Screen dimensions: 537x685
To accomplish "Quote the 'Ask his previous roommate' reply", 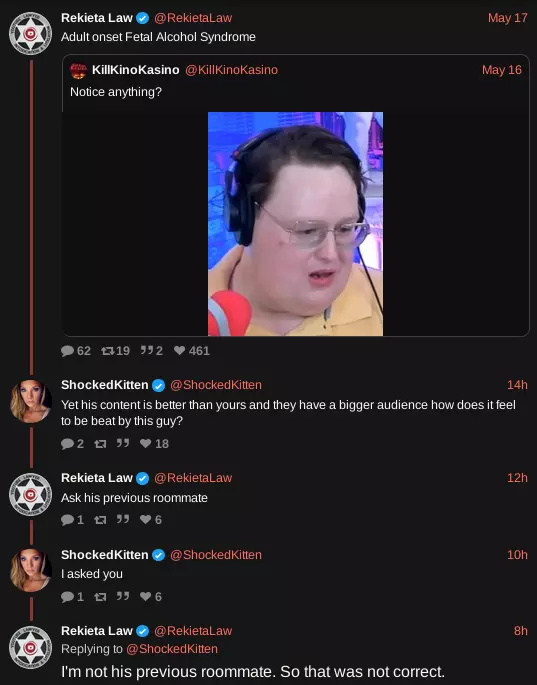I will [123, 519].
